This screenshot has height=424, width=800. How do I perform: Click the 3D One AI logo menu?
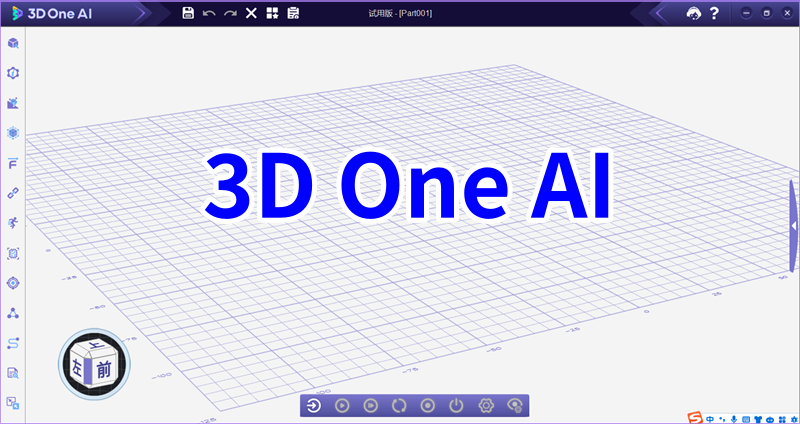[52, 14]
